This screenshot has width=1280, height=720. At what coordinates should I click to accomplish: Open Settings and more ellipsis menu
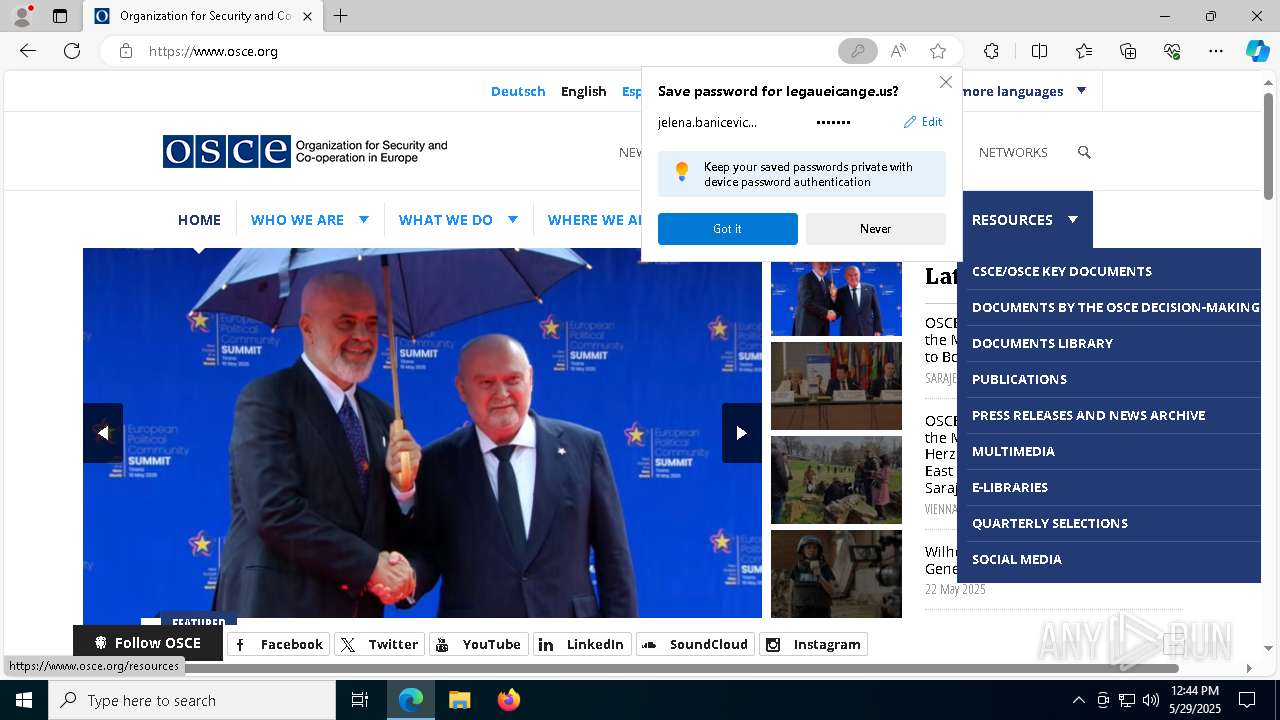[1216, 51]
